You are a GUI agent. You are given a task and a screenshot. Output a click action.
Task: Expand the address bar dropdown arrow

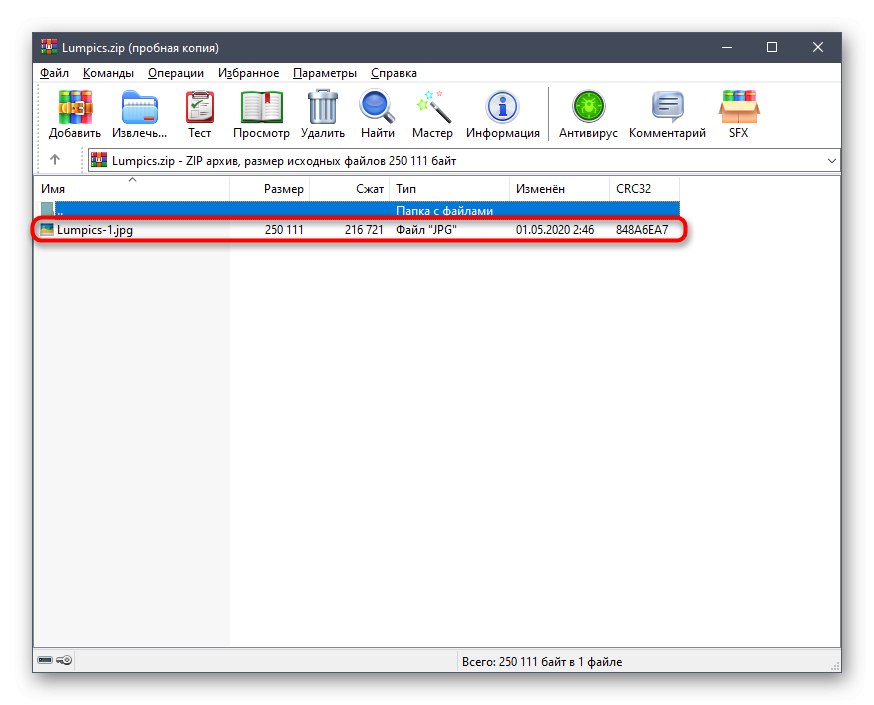832,161
